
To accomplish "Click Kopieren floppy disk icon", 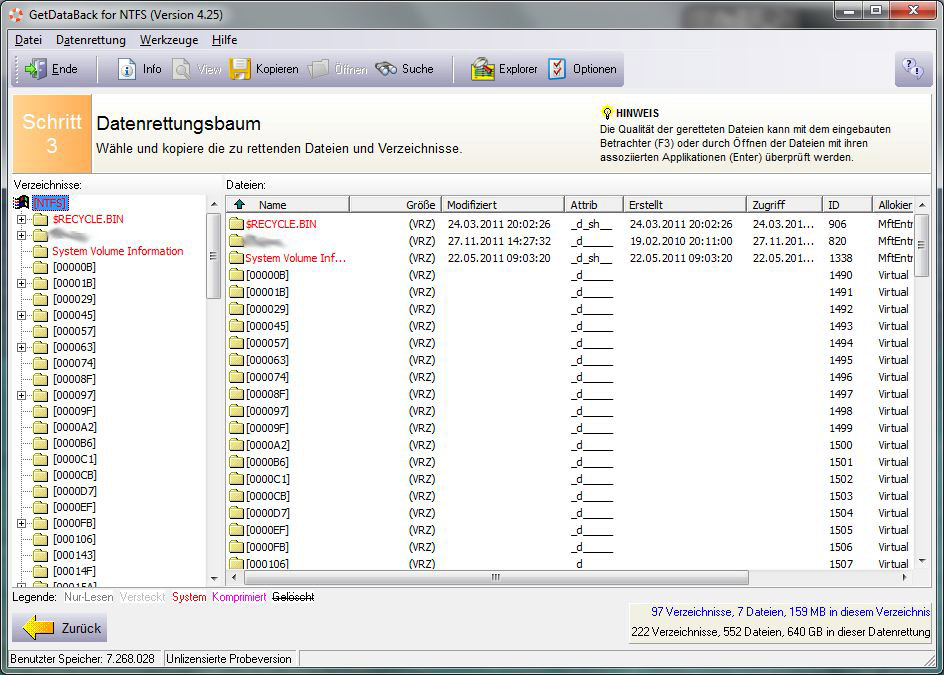I will 240,69.
